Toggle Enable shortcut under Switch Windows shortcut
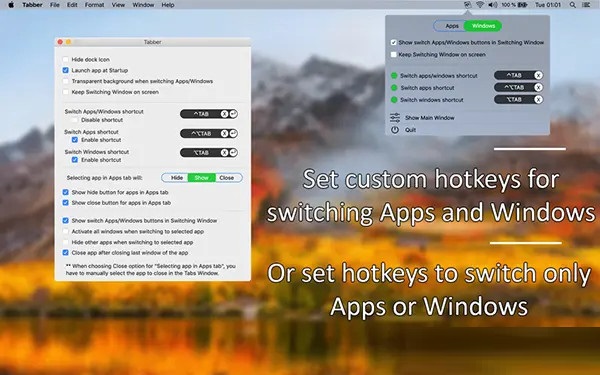 pos(75,160)
